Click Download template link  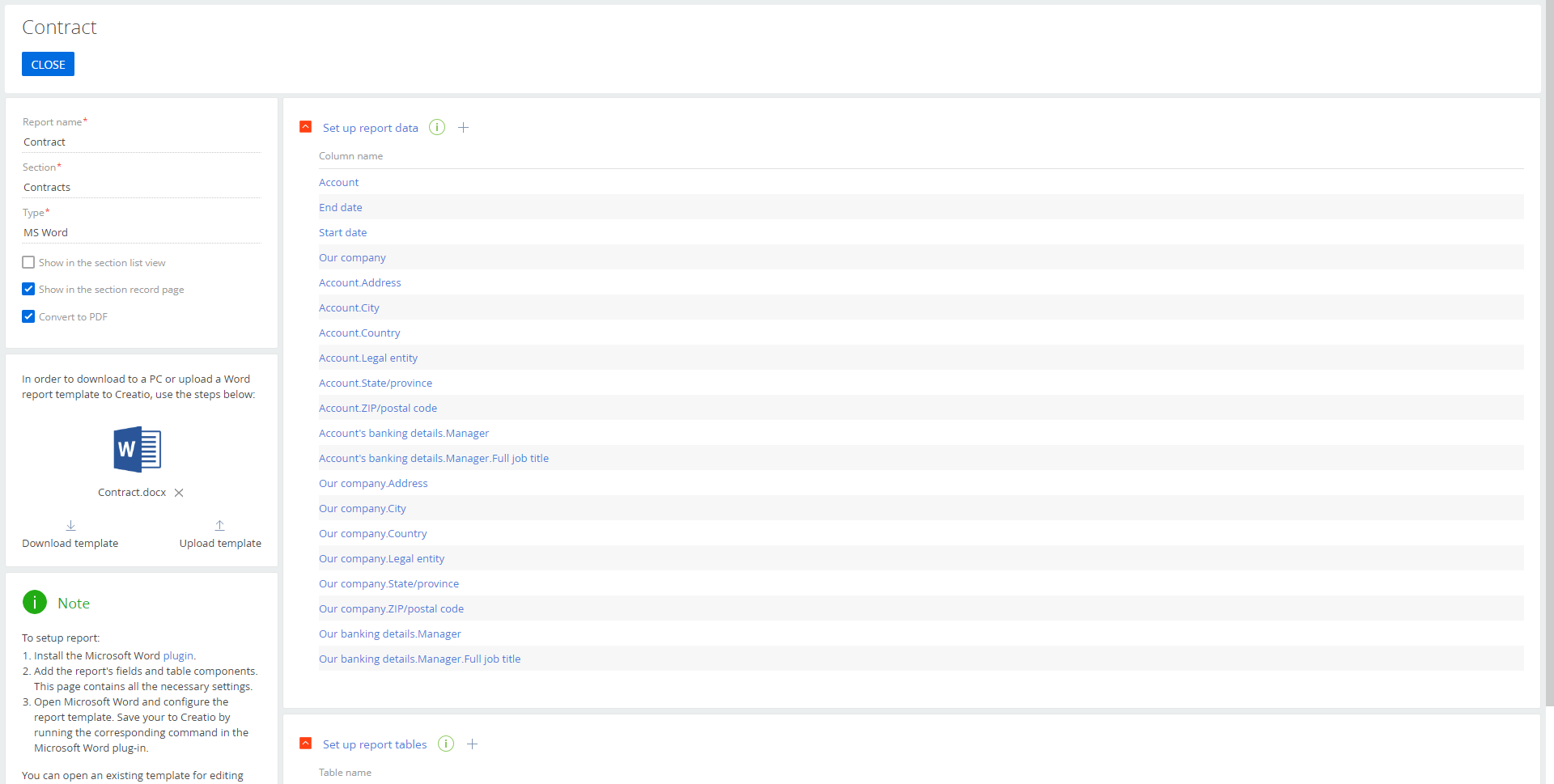tap(70, 544)
